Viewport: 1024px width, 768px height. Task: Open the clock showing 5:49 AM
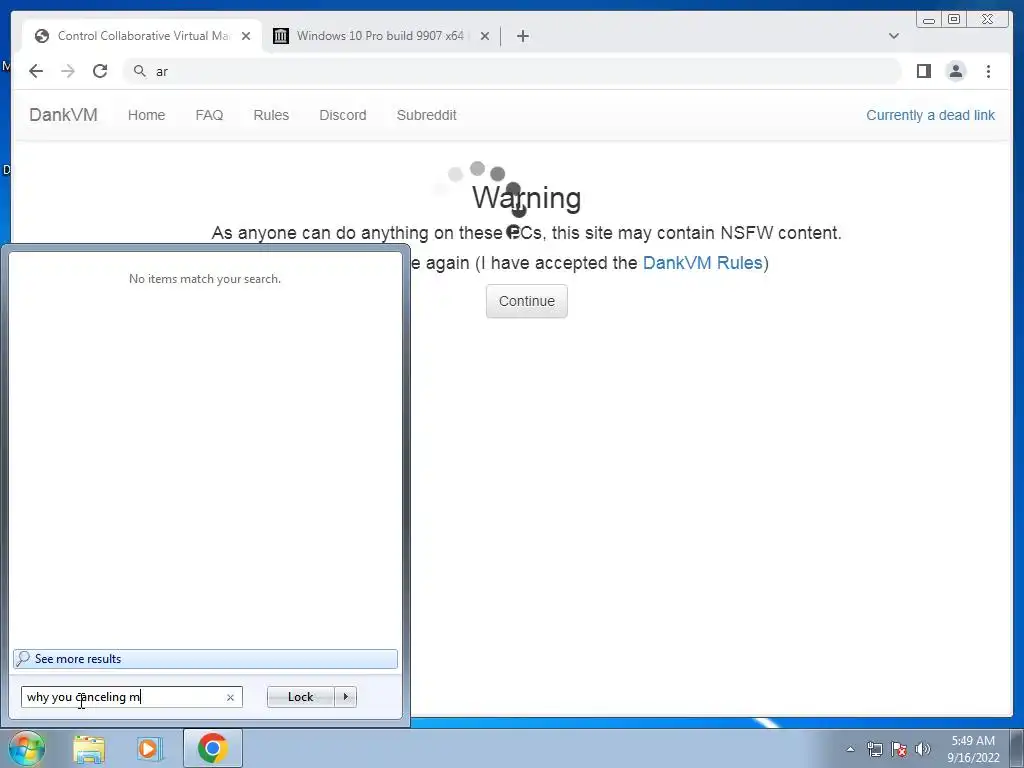973,749
